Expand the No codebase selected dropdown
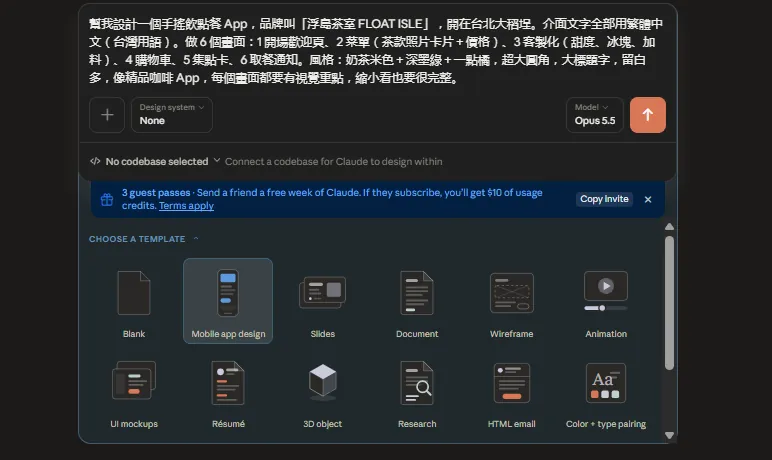Image resolution: width=772 pixels, height=460 pixels. click(162, 162)
